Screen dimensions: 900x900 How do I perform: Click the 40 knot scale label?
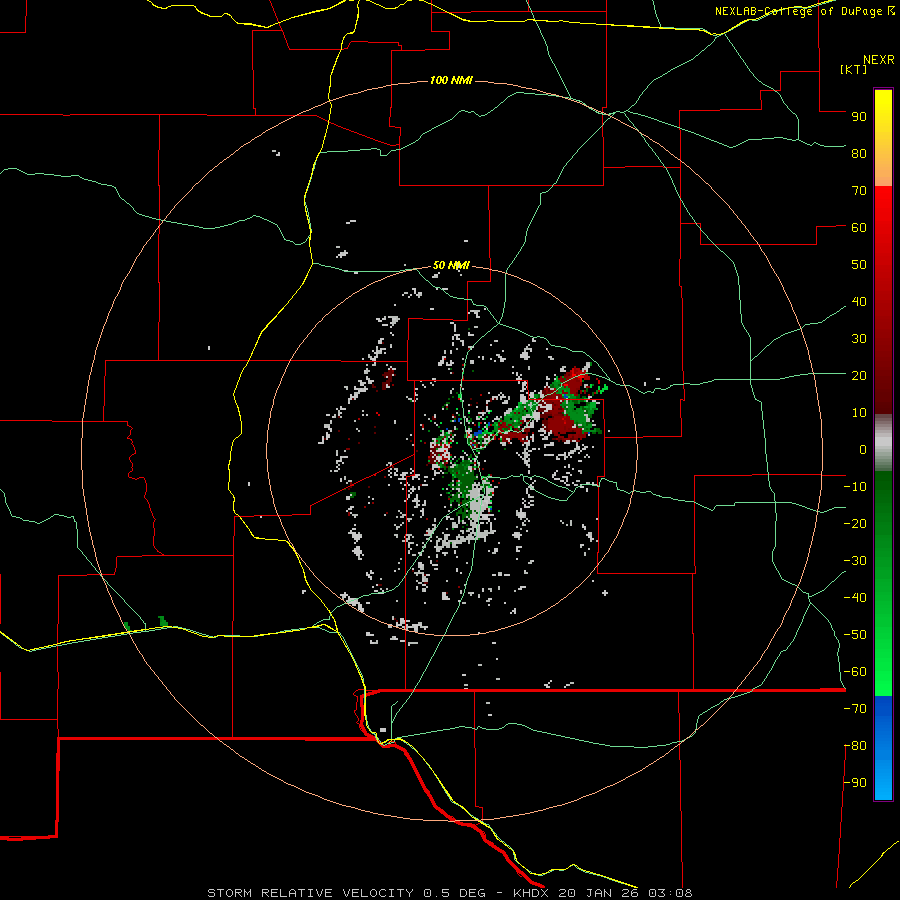coord(859,301)
